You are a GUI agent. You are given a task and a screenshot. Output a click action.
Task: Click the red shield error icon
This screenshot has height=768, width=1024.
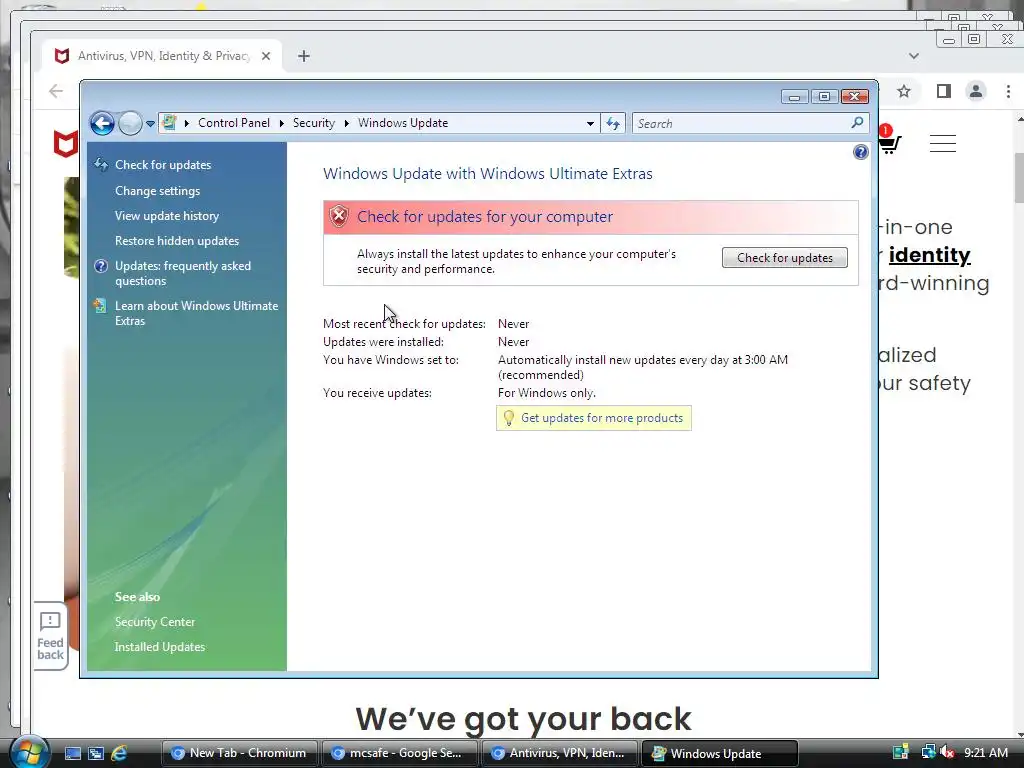tap(338, 216)
